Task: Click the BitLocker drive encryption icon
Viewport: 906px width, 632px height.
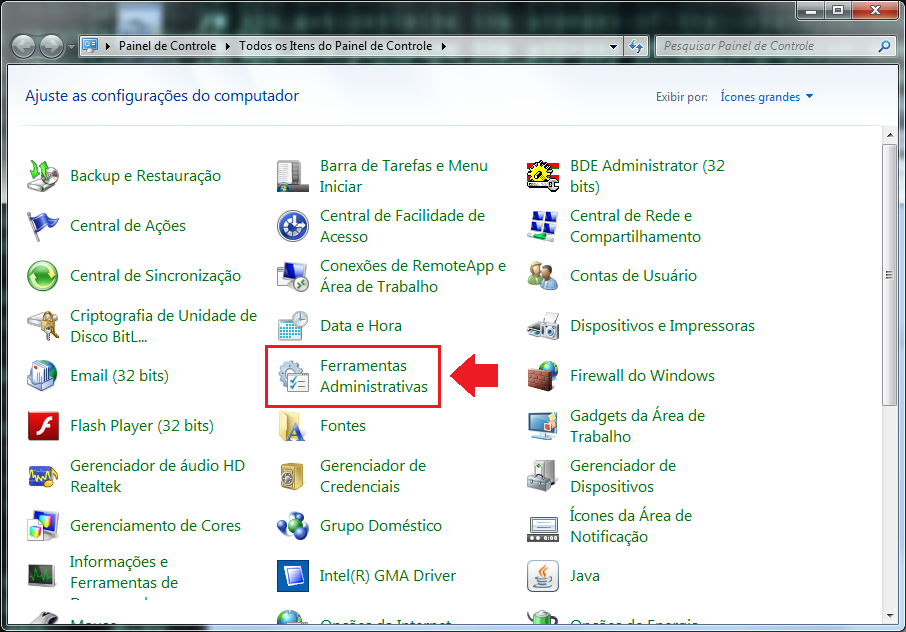Action: tap(43, 326)
